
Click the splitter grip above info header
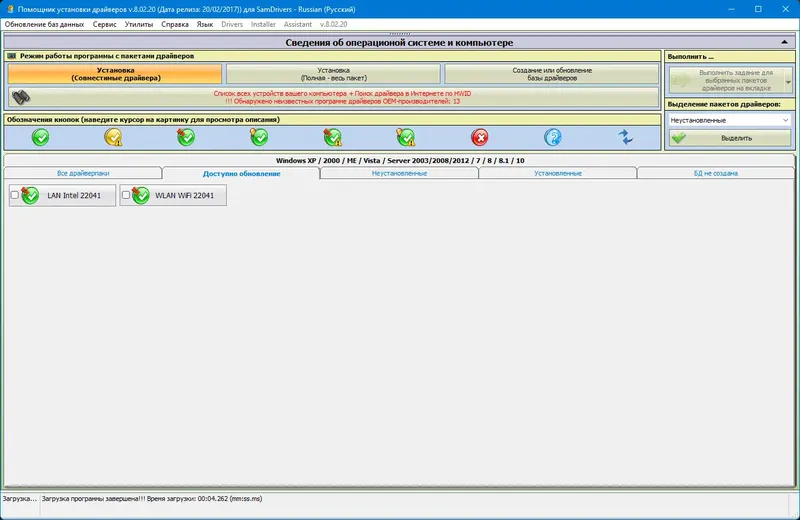399,33
